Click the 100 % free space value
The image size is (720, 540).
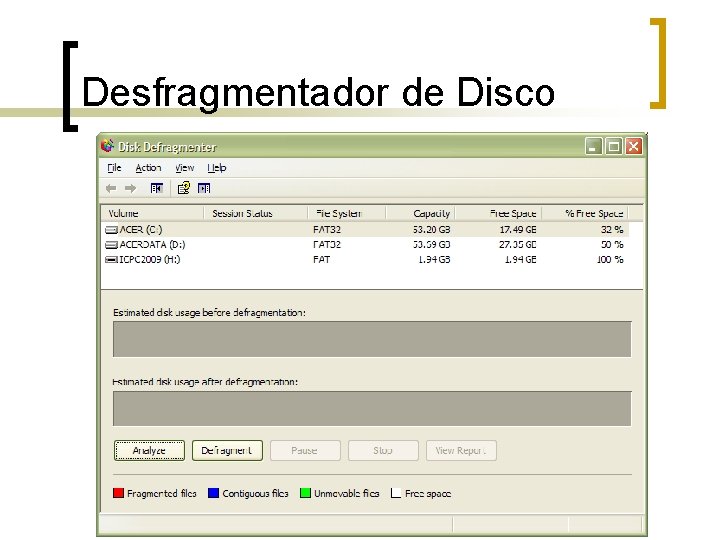click(610, 260)
